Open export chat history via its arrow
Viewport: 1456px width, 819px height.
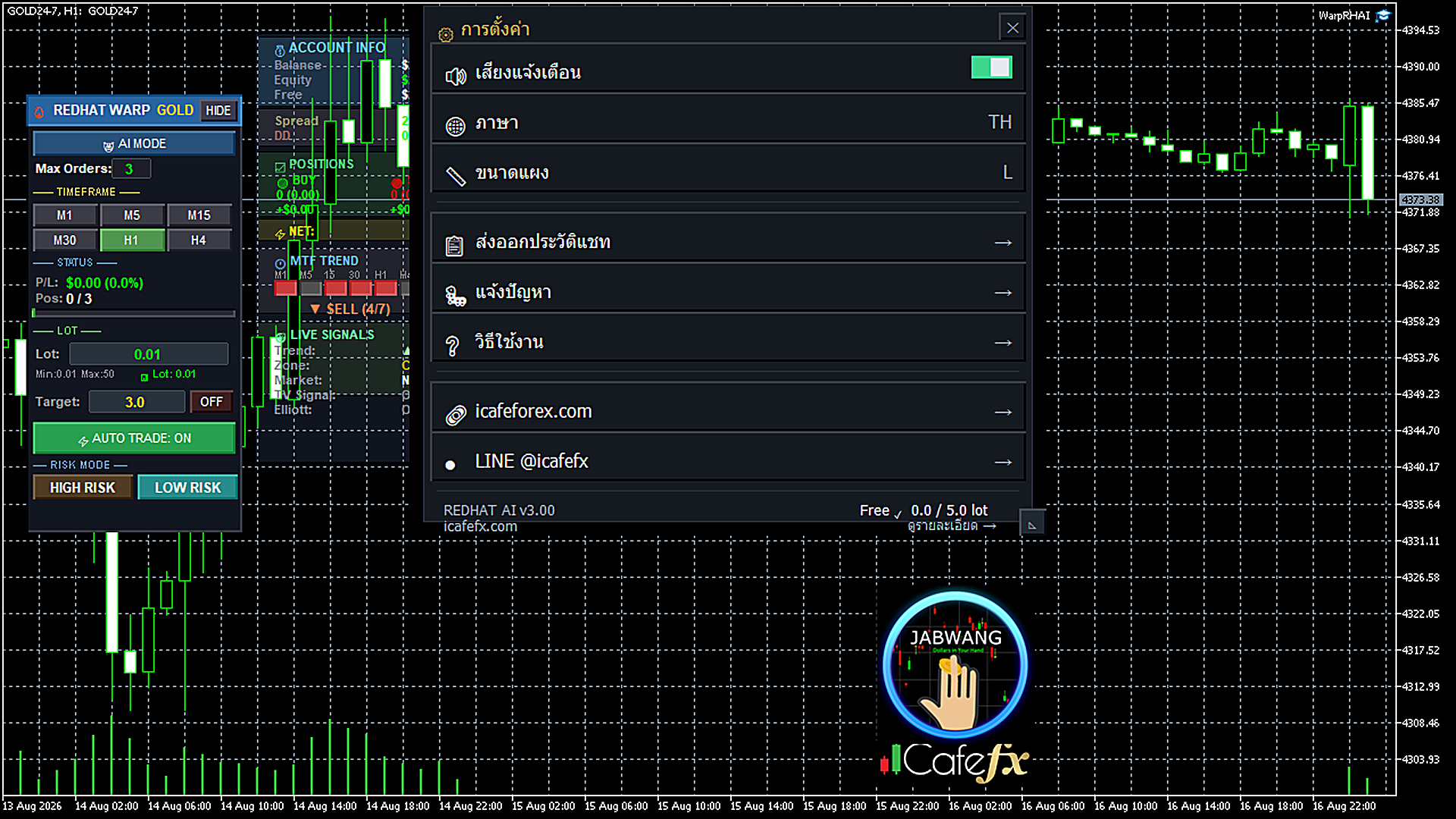1003,243
